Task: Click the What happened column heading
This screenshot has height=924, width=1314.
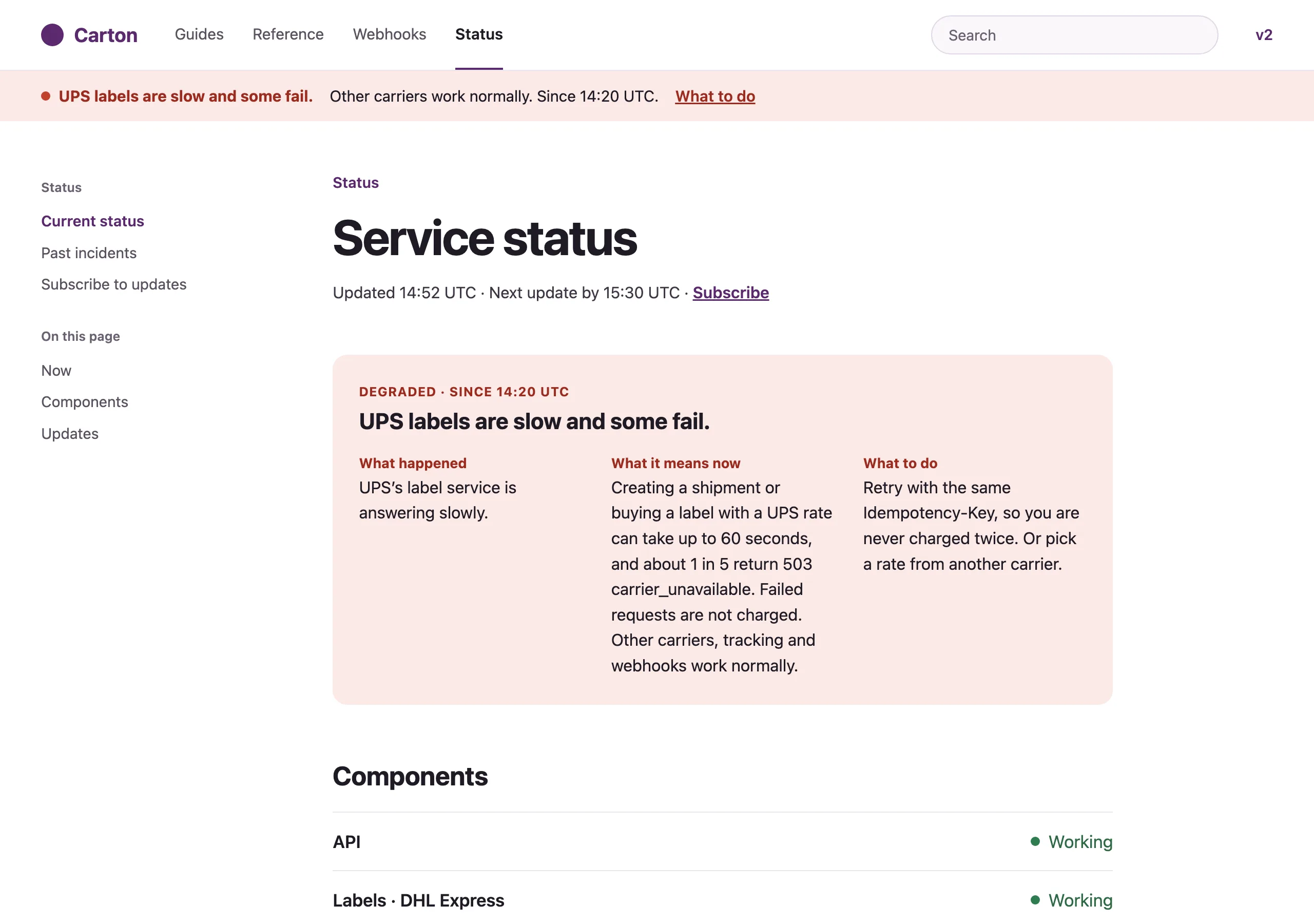Action: [413, 463]
